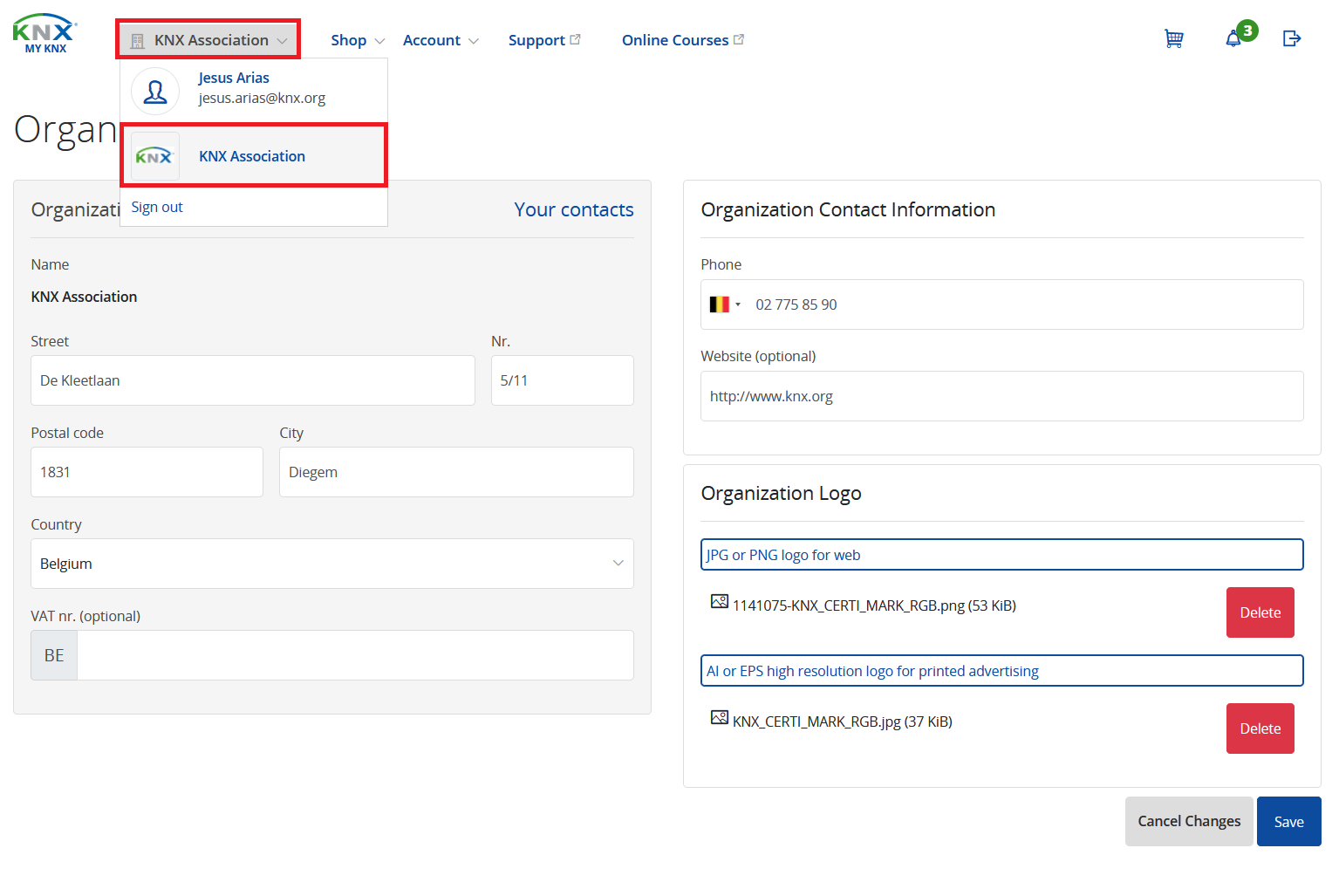Open the Support external link

click(544, 40)
